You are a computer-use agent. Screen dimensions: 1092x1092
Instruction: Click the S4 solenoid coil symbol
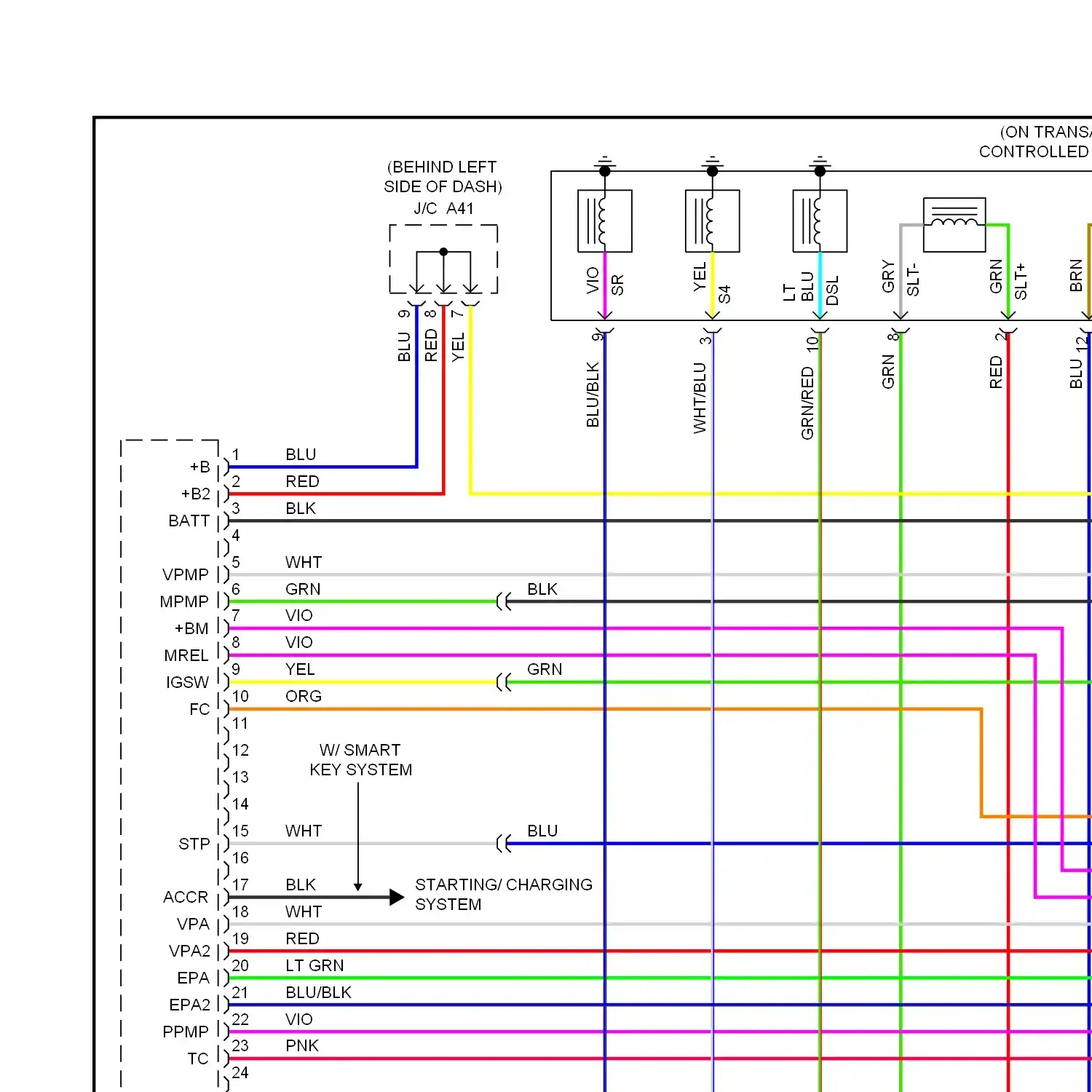coord(712,221)
